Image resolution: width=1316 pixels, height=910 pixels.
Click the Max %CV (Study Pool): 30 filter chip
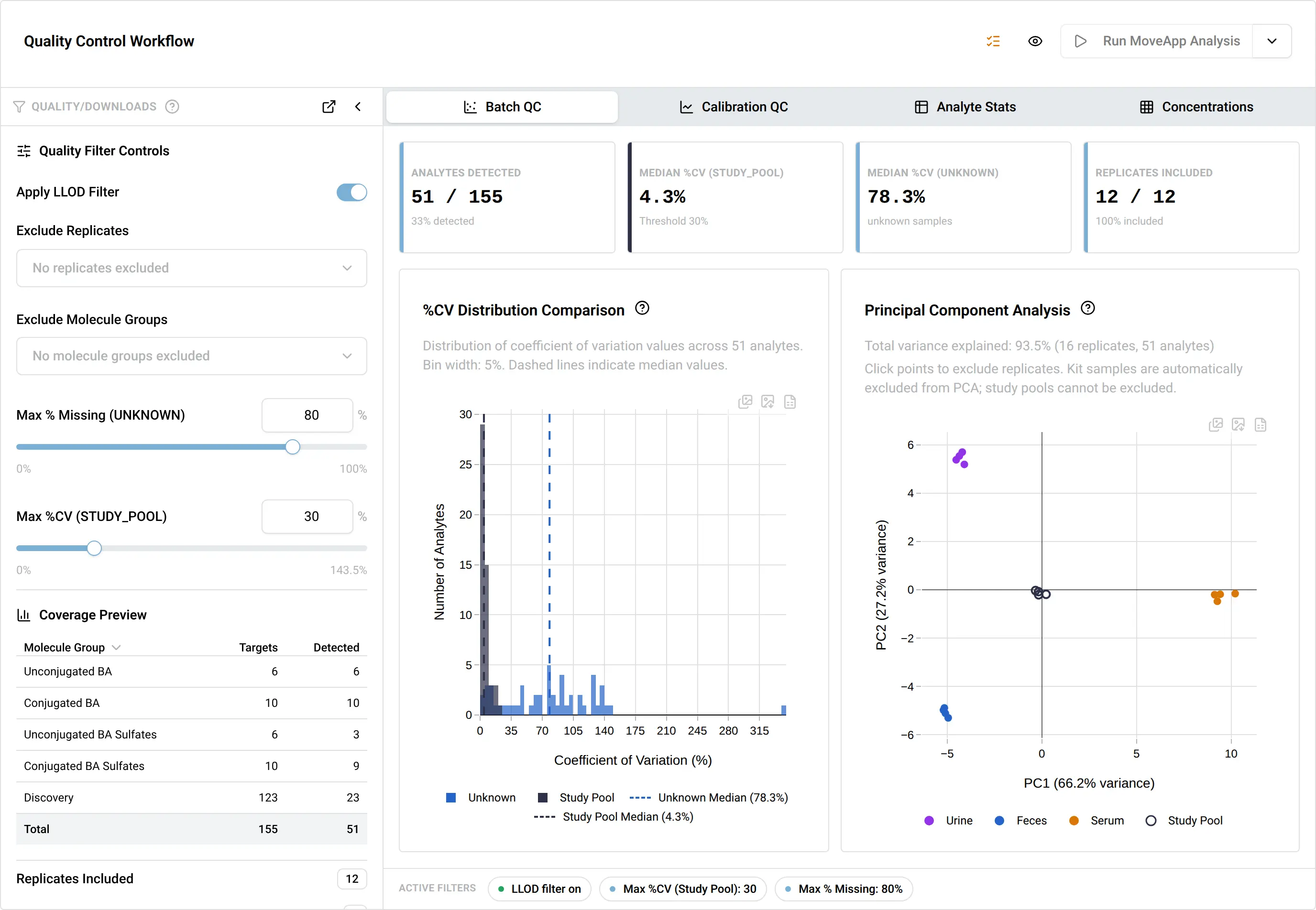pyautogui.click(x=683, y=889)
